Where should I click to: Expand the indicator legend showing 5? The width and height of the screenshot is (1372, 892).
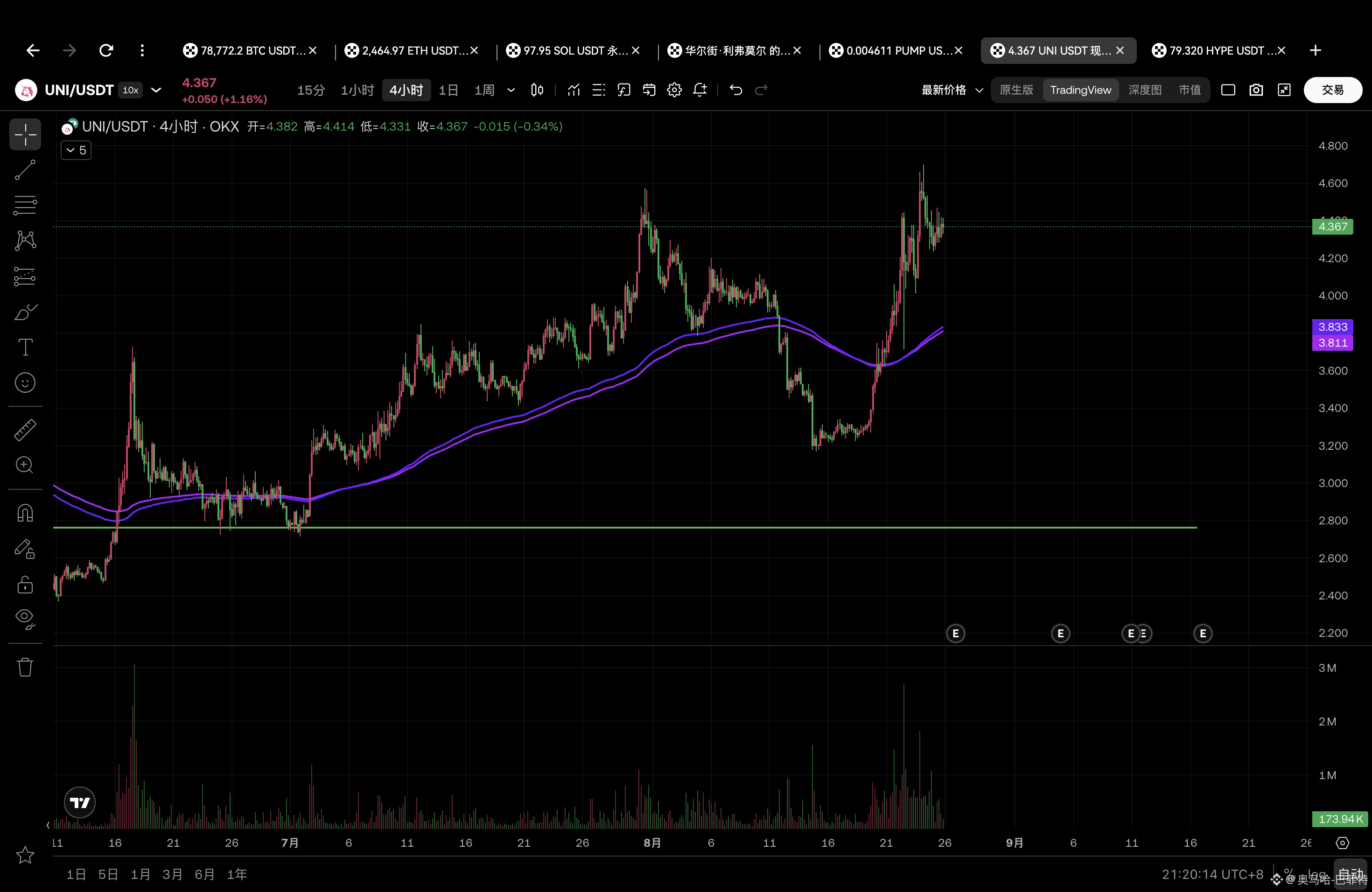[x=76, y=150]
